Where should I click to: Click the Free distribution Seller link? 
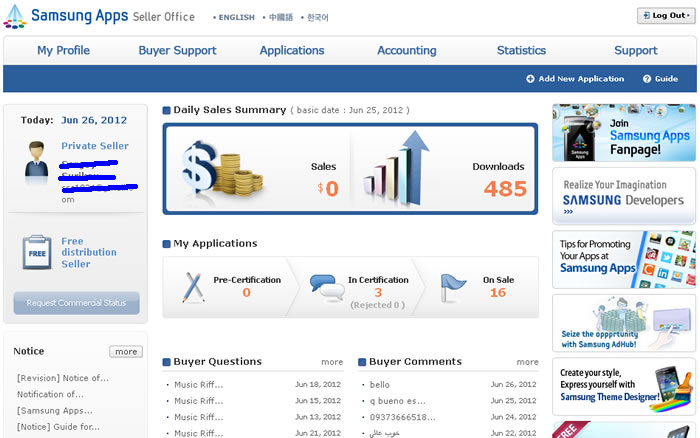click(x=89, y=252)
